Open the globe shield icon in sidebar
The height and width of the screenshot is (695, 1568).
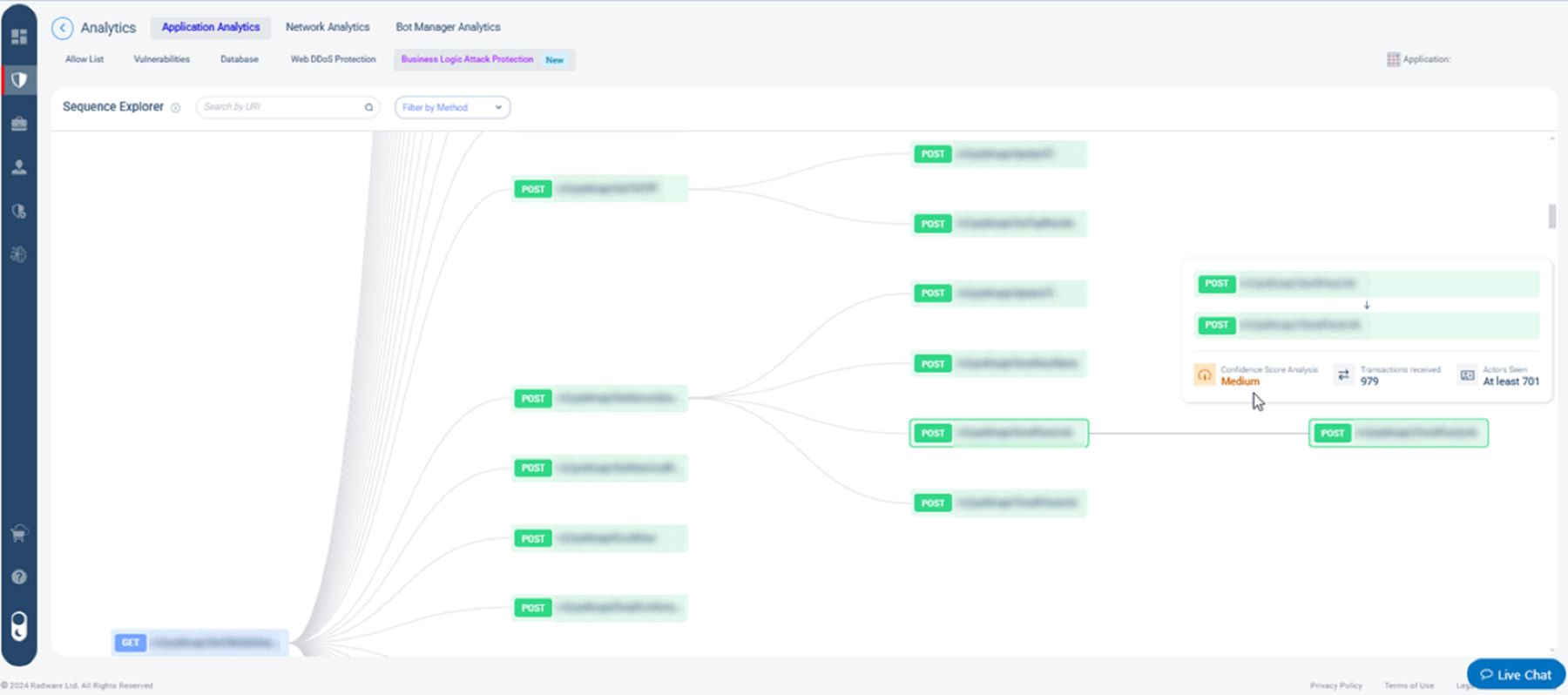(19, 211)
